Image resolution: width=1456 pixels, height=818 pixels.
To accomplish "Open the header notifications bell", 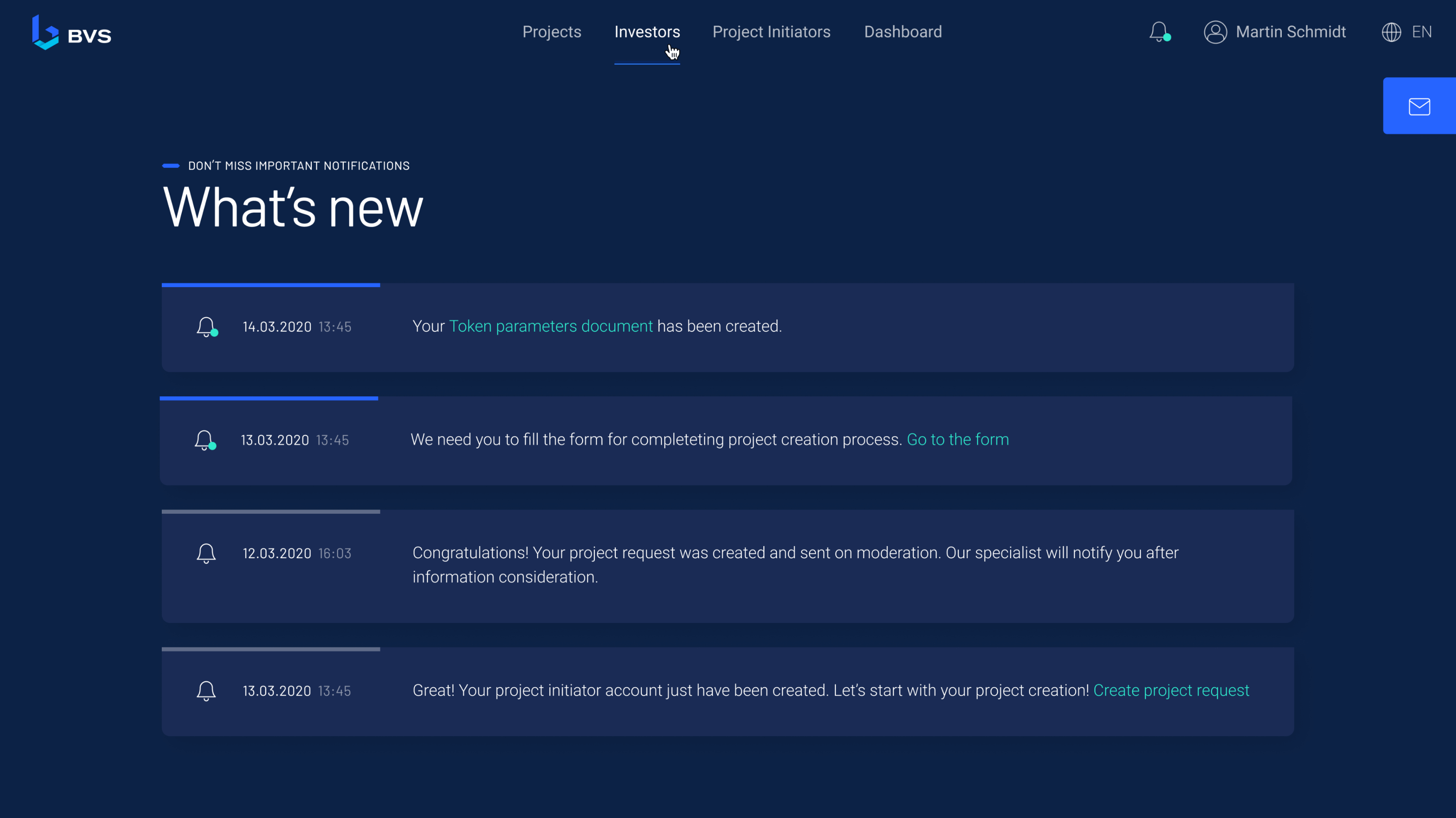I will (1159, 32).
